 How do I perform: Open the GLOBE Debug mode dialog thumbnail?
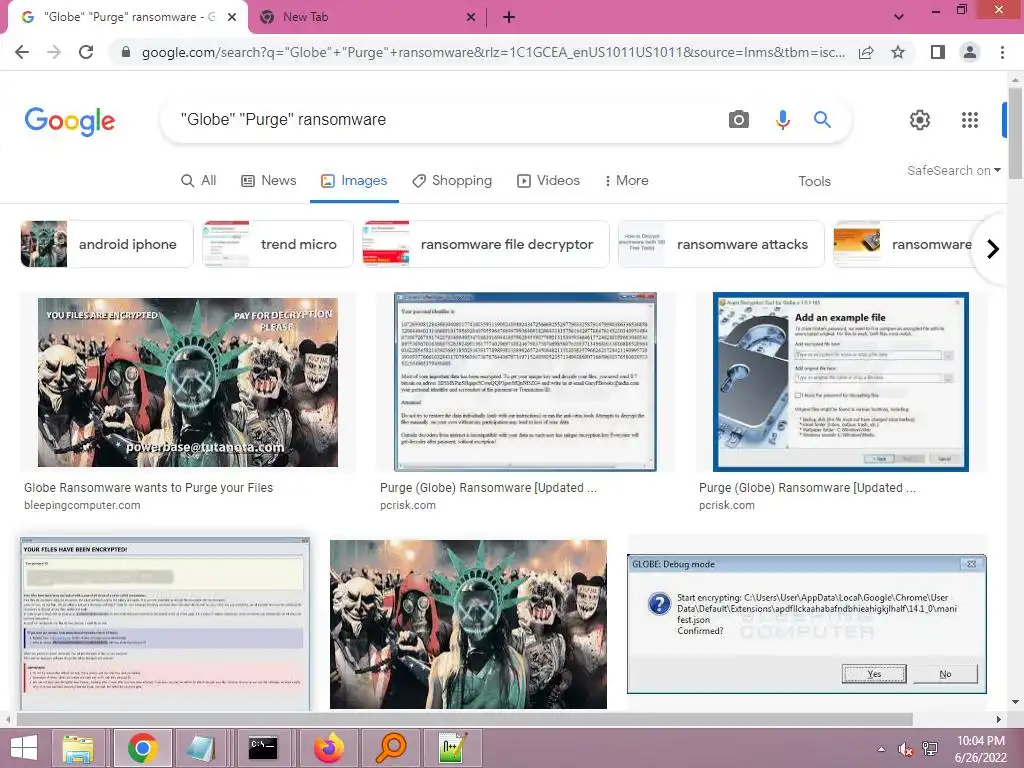click(807, 624)
